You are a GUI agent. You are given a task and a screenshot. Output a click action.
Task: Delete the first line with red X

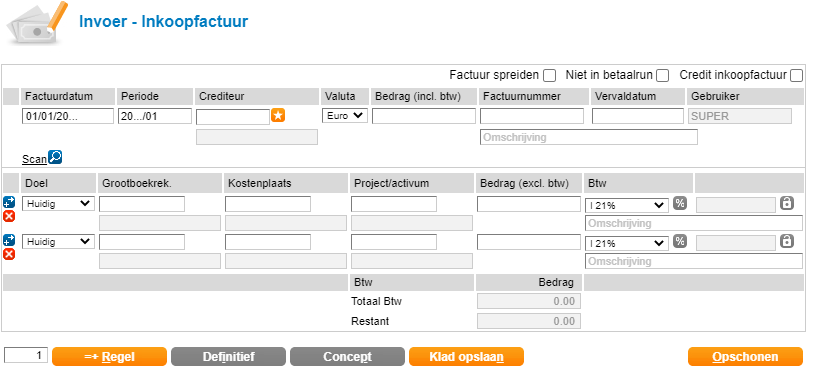tap(9, 216)
